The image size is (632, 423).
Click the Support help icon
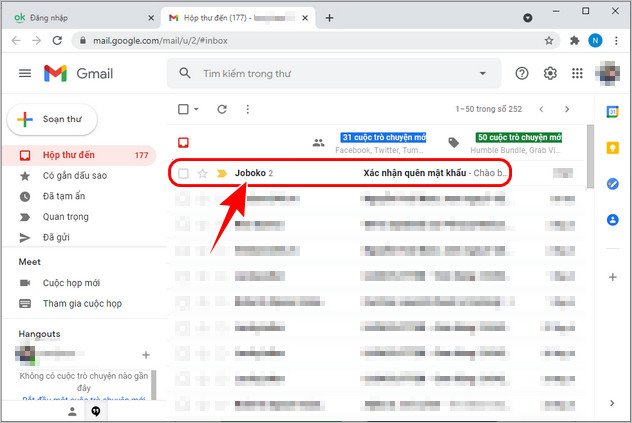[521, 73]
